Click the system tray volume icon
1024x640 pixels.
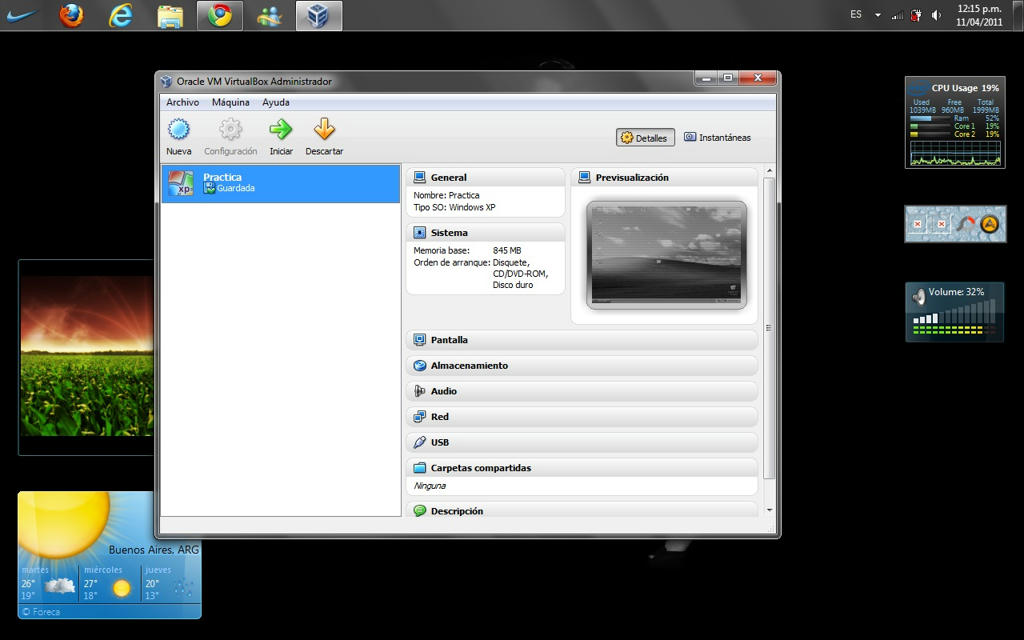pyautogui.click(x=936, y=15)
